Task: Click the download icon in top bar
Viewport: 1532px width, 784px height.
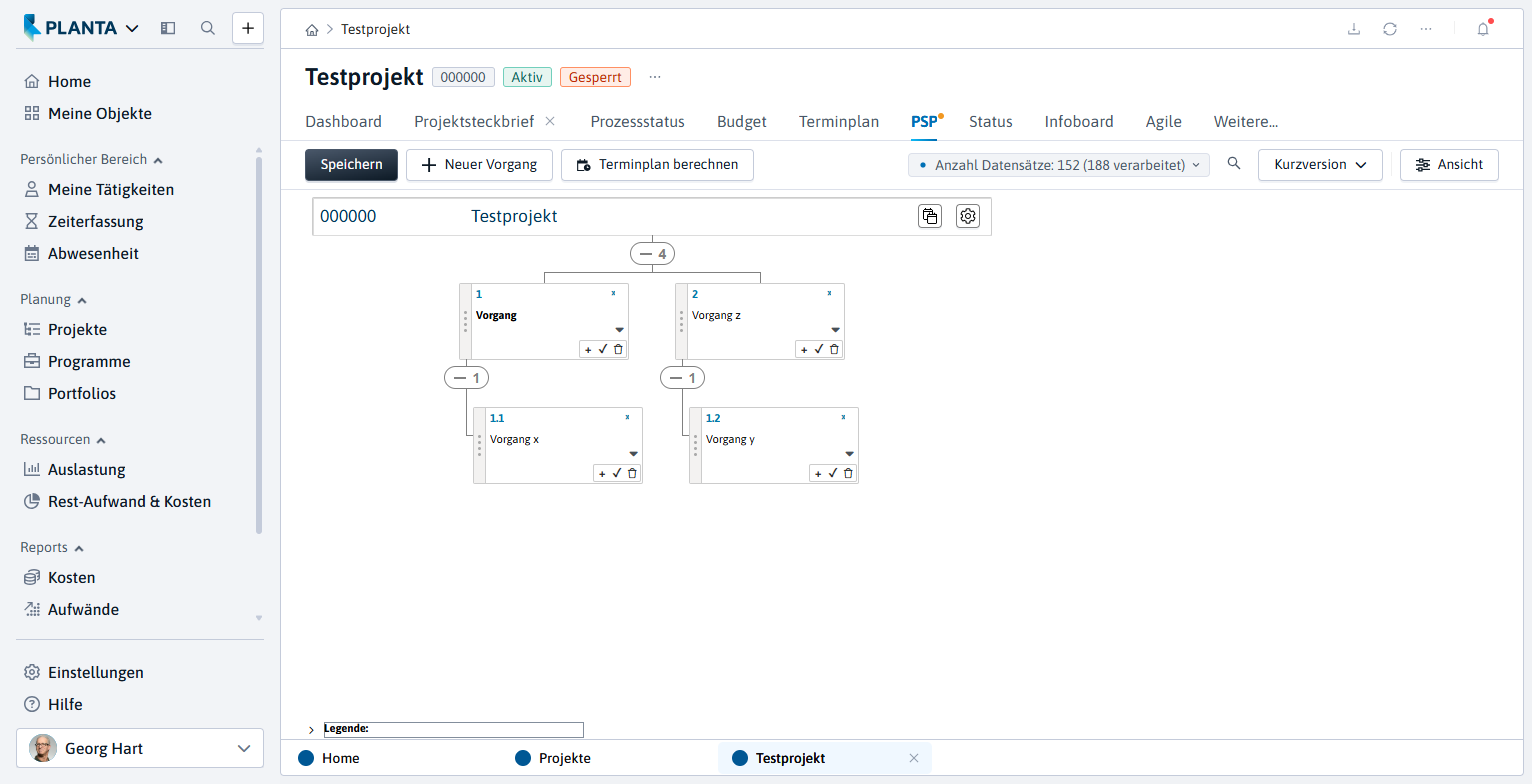Action: 1354,29
